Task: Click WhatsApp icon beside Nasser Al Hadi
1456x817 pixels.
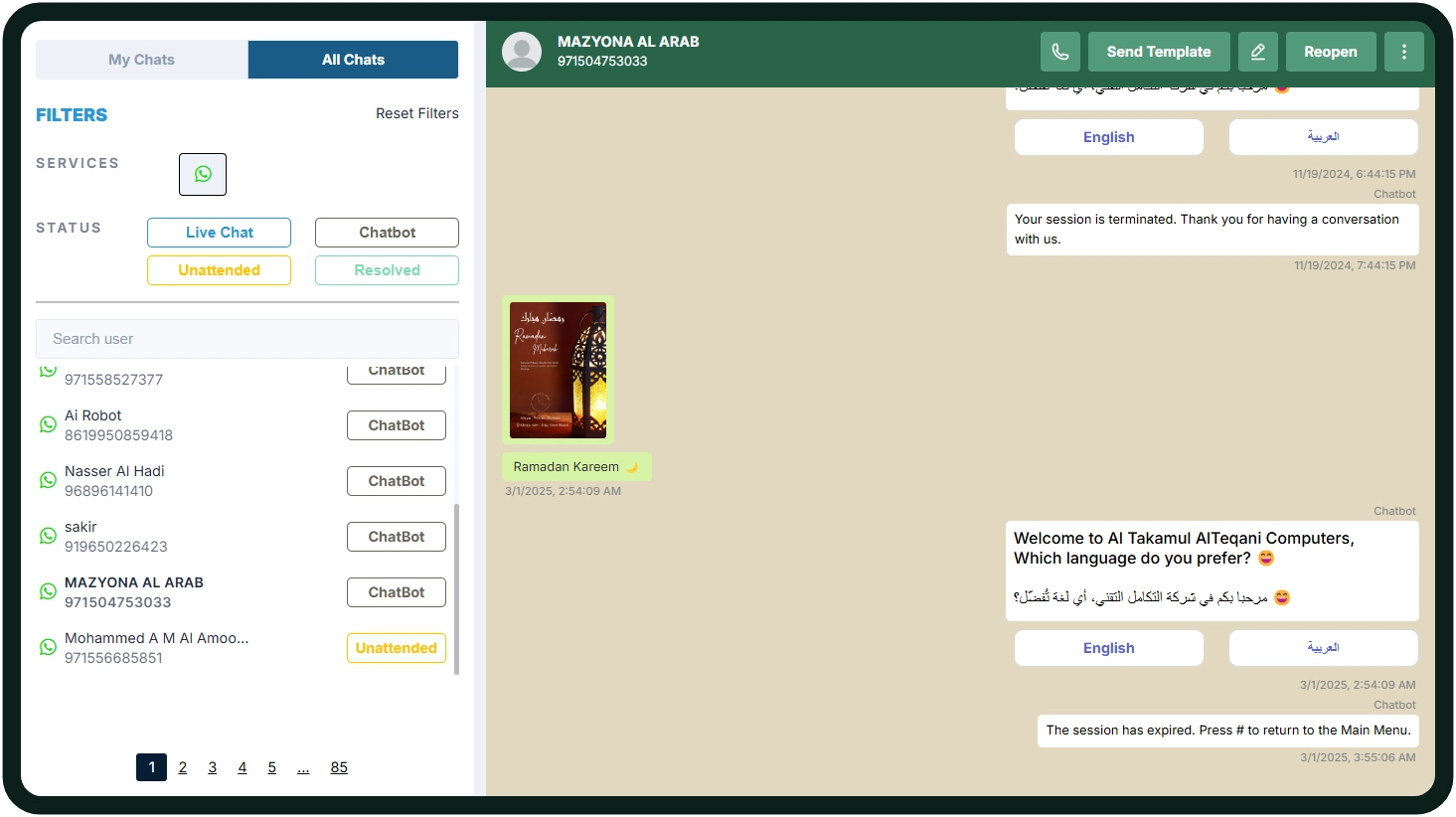Action: pyautogui.click(x=48, y=480)
